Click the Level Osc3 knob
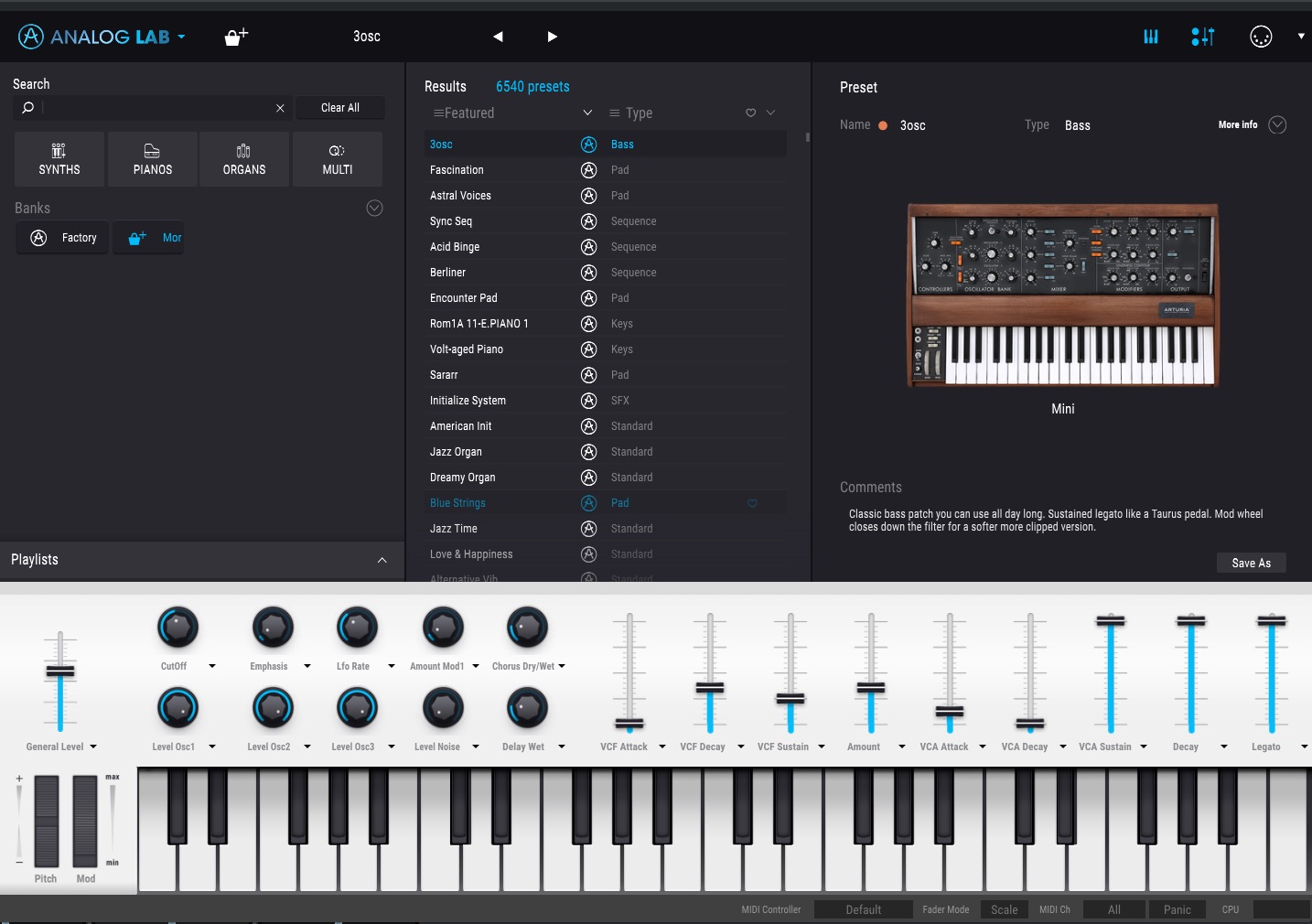This screenshot has height=924, width=1312. pos(357,708)
